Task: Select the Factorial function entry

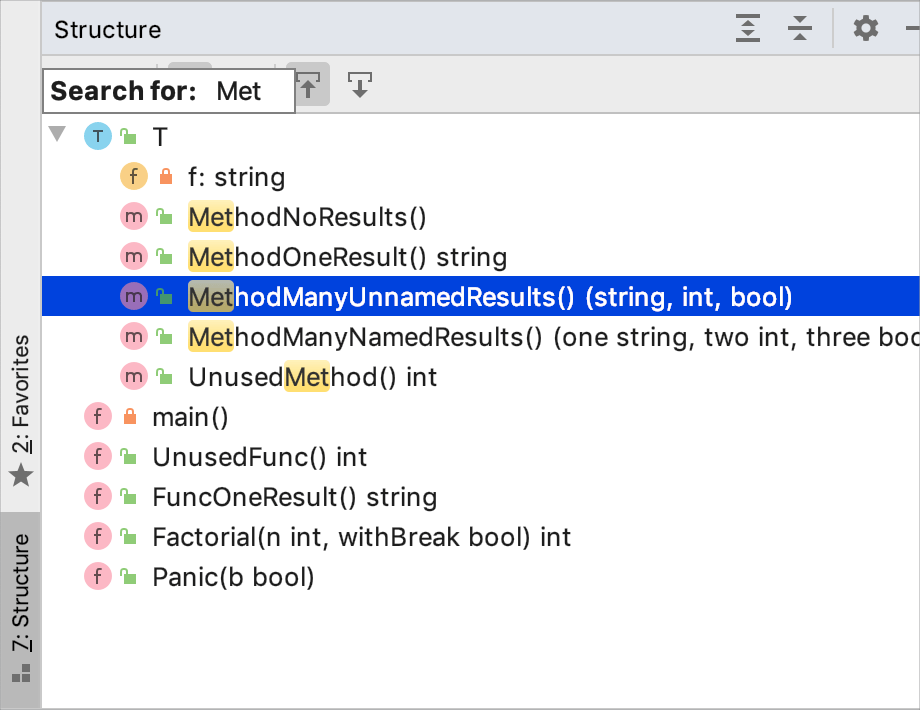Action: click(360, 536)
